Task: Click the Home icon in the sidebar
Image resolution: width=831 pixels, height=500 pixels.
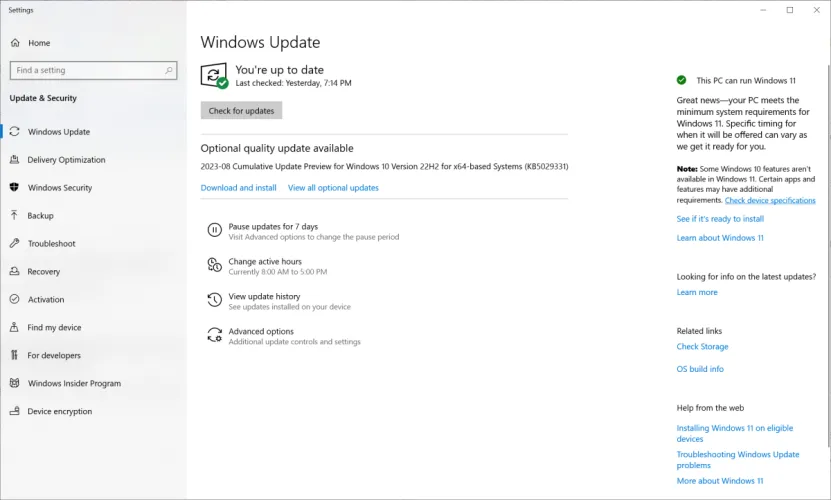Action: point(15,43)
